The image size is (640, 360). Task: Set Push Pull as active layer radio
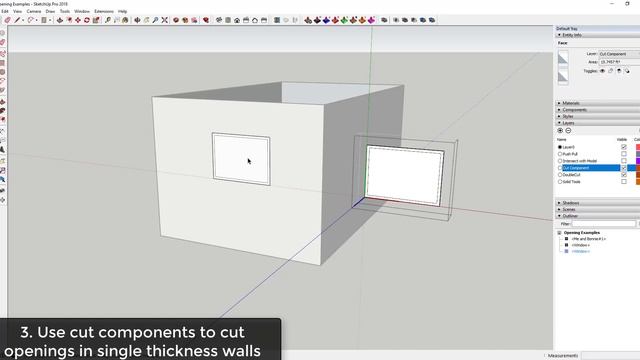coord(560,154)
